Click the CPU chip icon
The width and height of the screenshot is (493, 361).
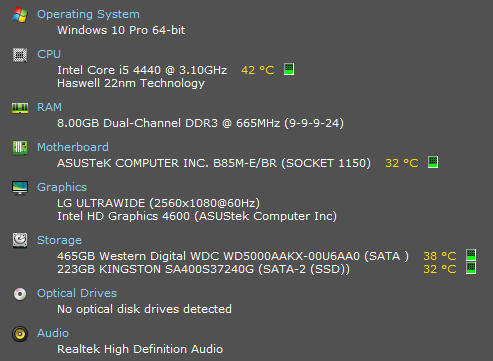pos(20,55)
